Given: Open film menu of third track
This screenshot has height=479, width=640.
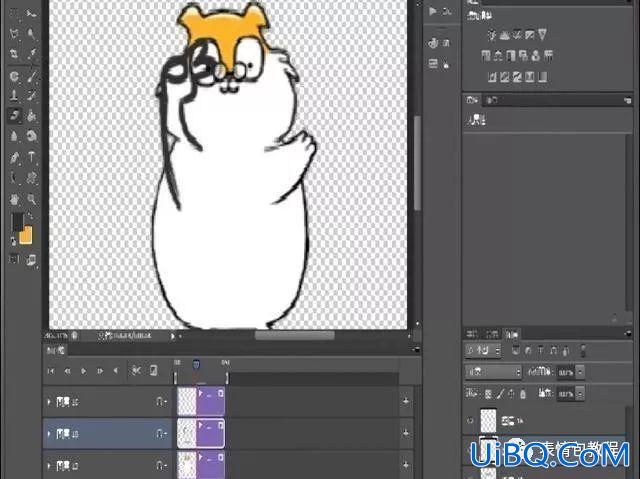Looking at the screenshot, I should point(161,465).
